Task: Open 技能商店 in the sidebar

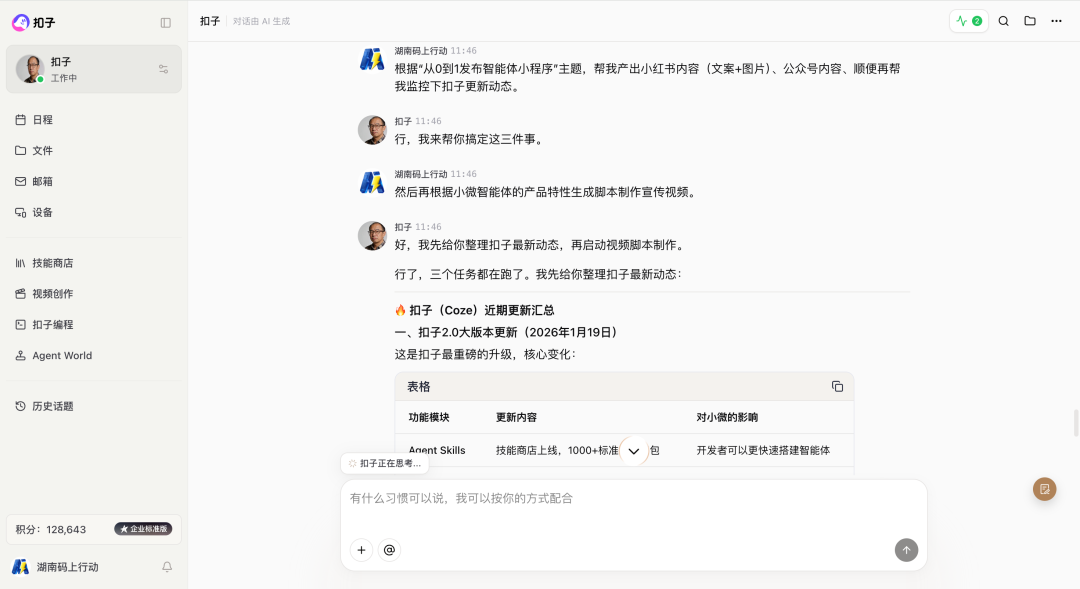Action: coord(94,263)
